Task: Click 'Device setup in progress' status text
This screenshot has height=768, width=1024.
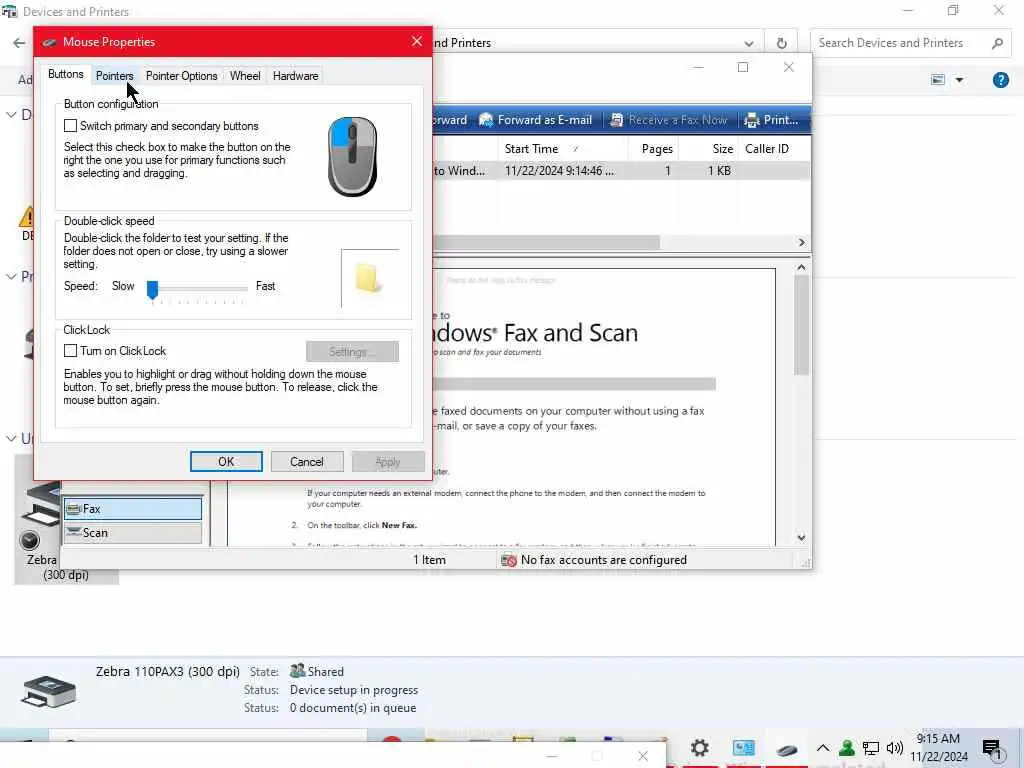Action: click(354, 690)
